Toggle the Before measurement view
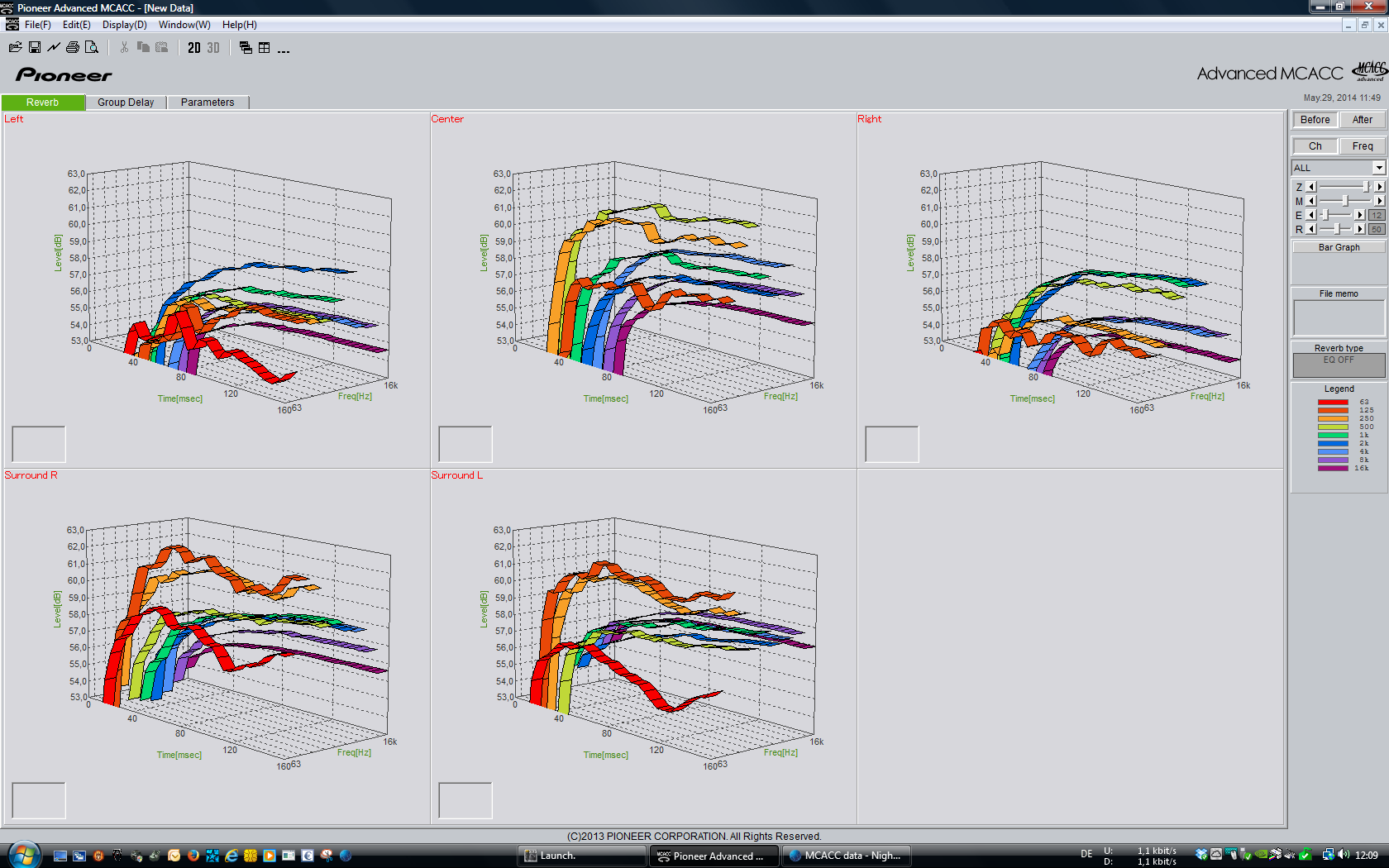Image resolution: width=1389 pixels, height=868 pixels. tap(1315, 120)
